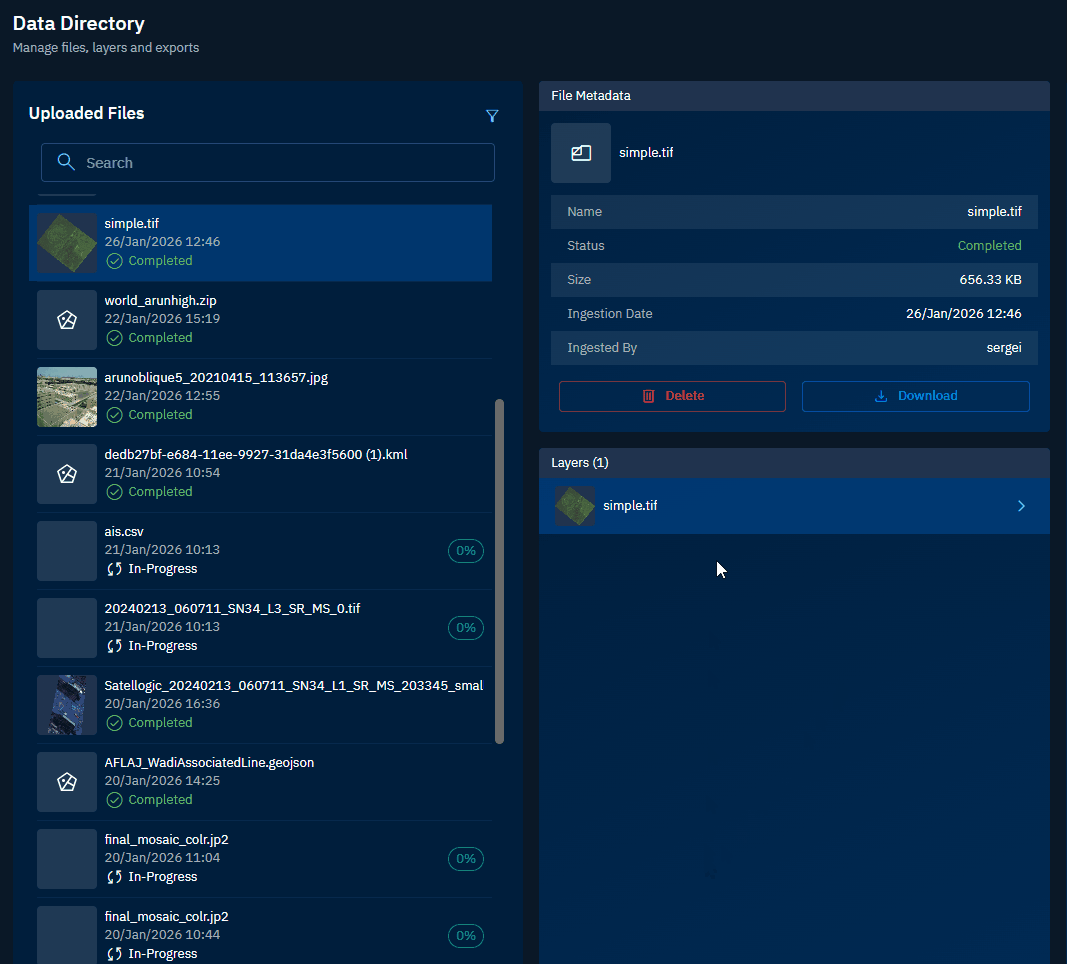Open the arunoblique5_20210415_113657.jpg thumbnail

67,397
